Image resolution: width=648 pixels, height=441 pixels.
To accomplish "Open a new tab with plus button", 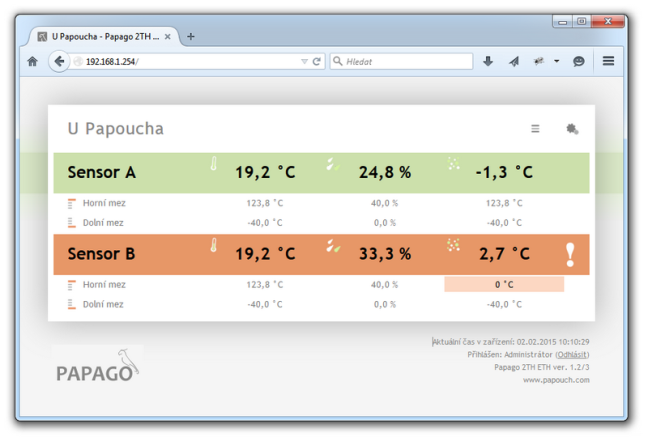I will click(x=191, y=36).
